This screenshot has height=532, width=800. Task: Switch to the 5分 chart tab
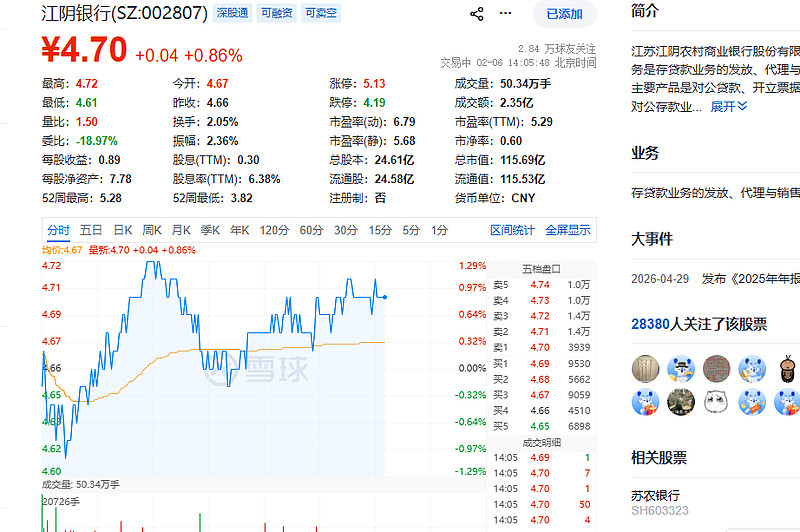pos(411,231)
